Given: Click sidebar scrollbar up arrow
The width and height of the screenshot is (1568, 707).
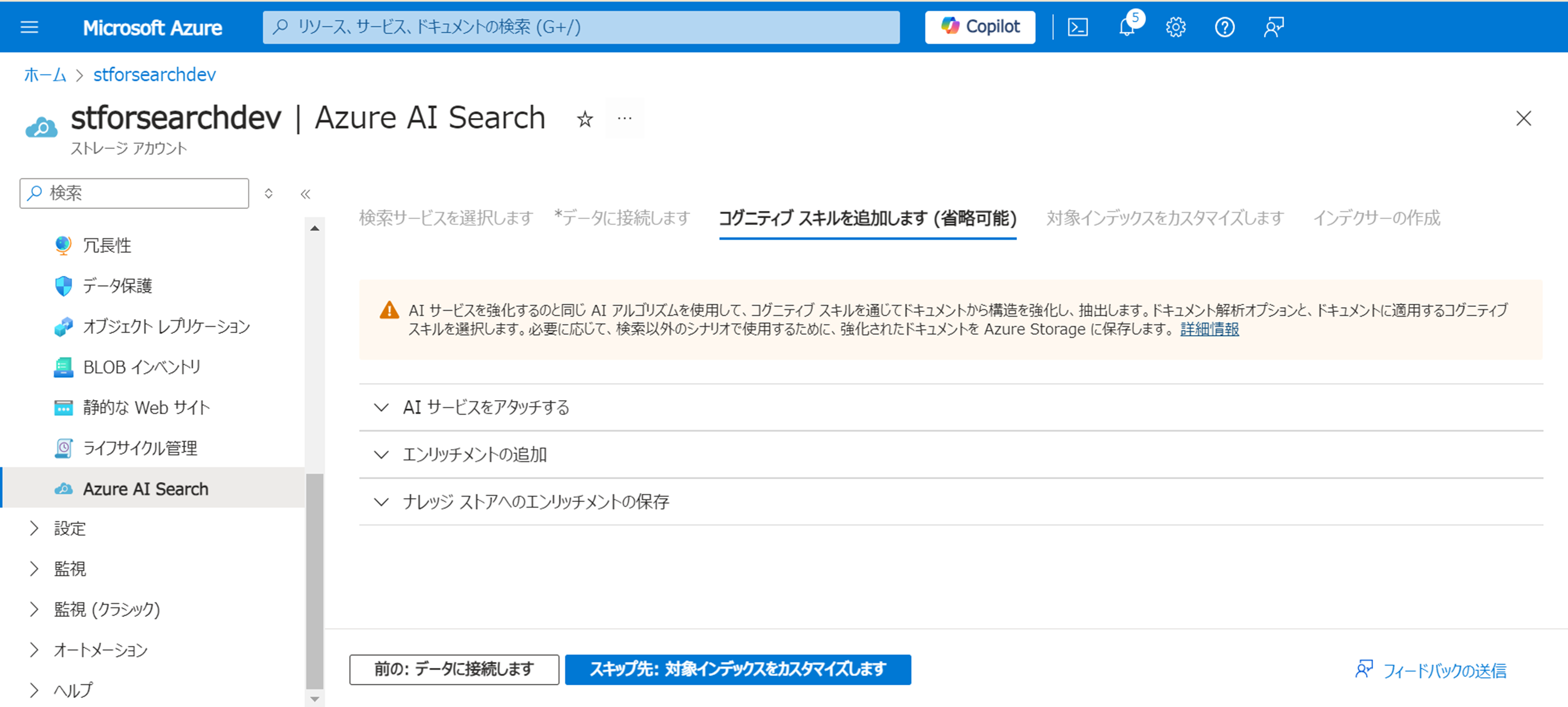Looking at the screenshot, I should (x=315, y=228).
